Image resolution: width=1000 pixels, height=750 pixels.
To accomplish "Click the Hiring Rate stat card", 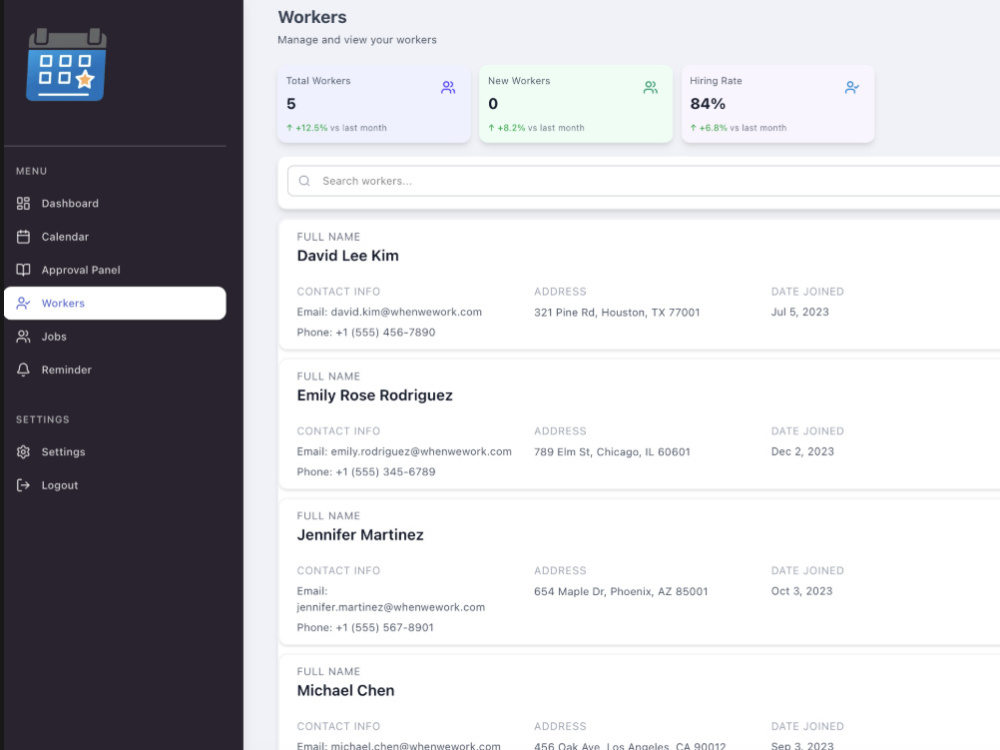I will click(x=778, y=103).
